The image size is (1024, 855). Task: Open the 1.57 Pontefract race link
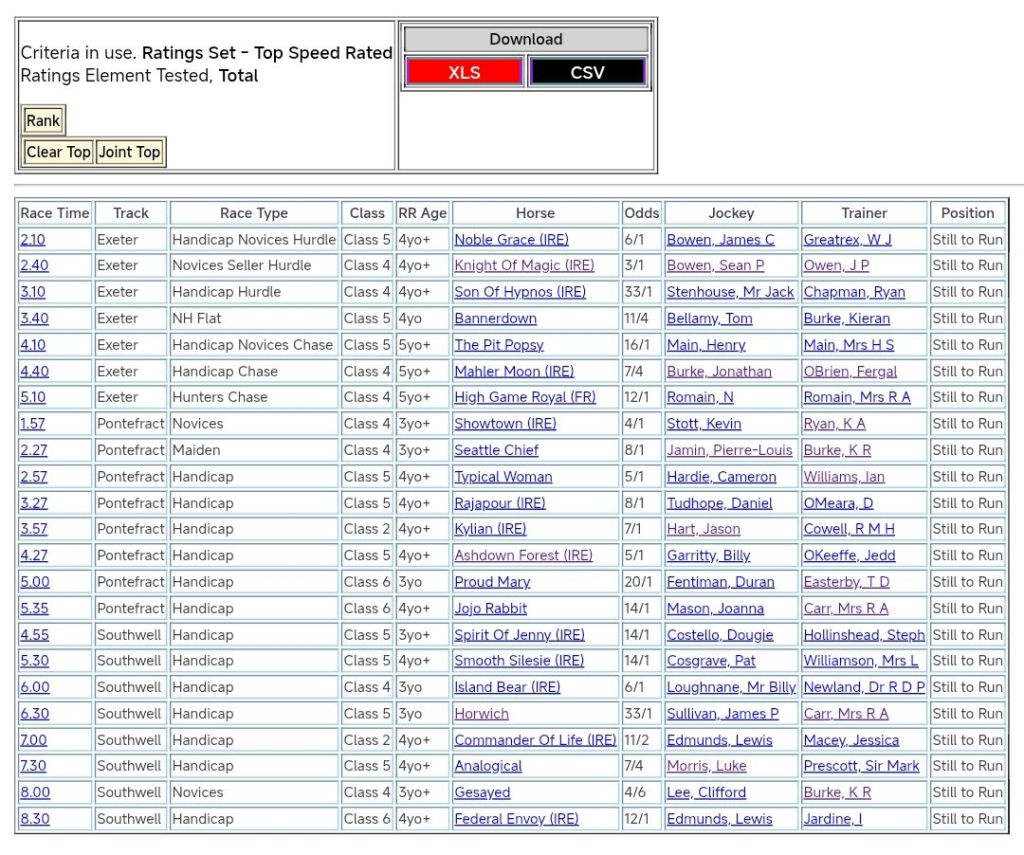[33, 424]
